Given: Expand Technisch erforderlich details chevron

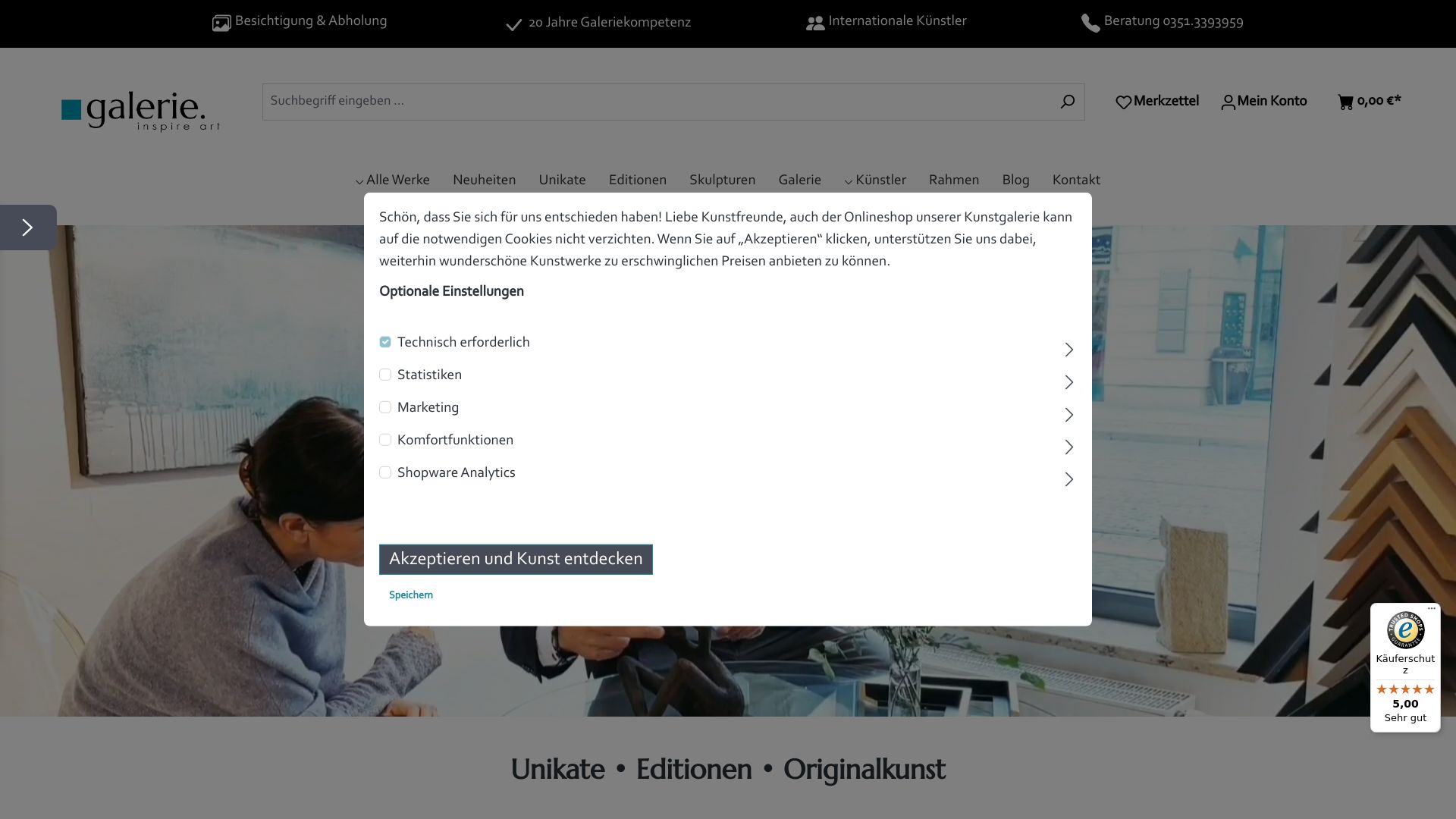Looking at the screenshot, I should (1068, 350).
